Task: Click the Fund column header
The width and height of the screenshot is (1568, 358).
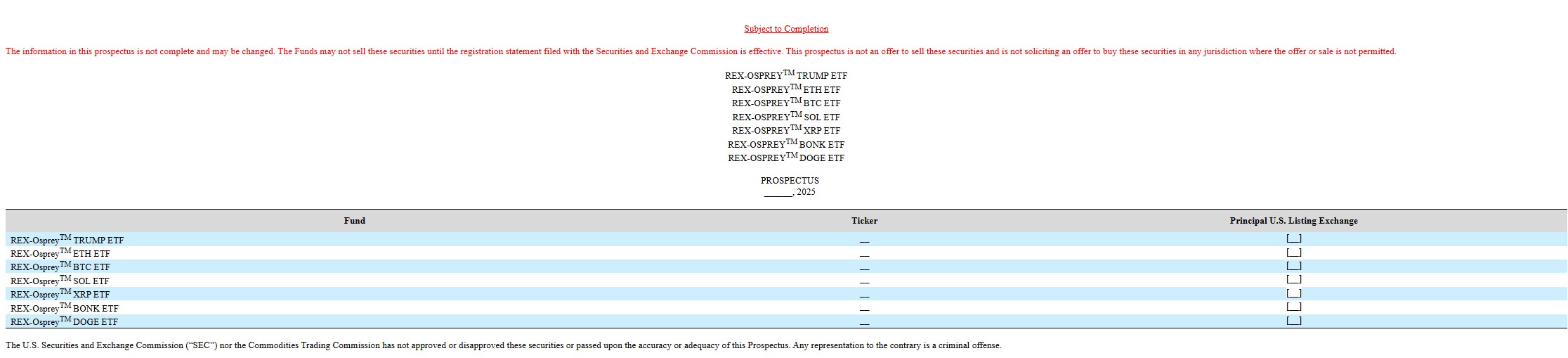Action: (x=354, y=221)
